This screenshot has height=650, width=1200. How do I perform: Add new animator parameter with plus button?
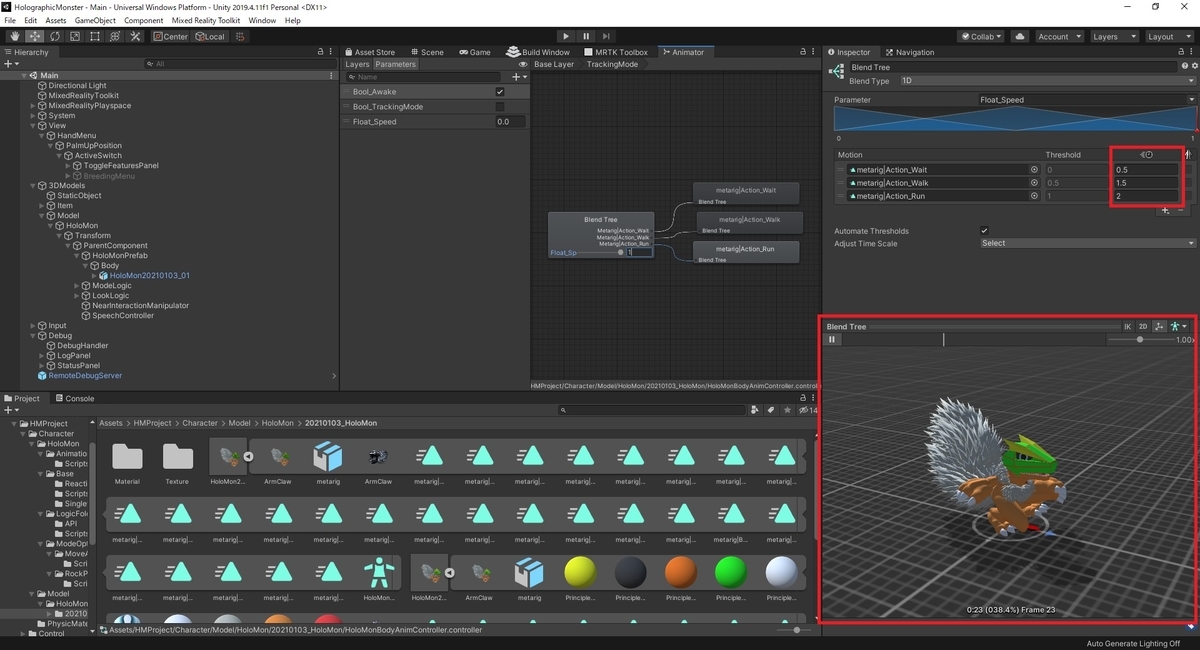[x=518, y=77]
